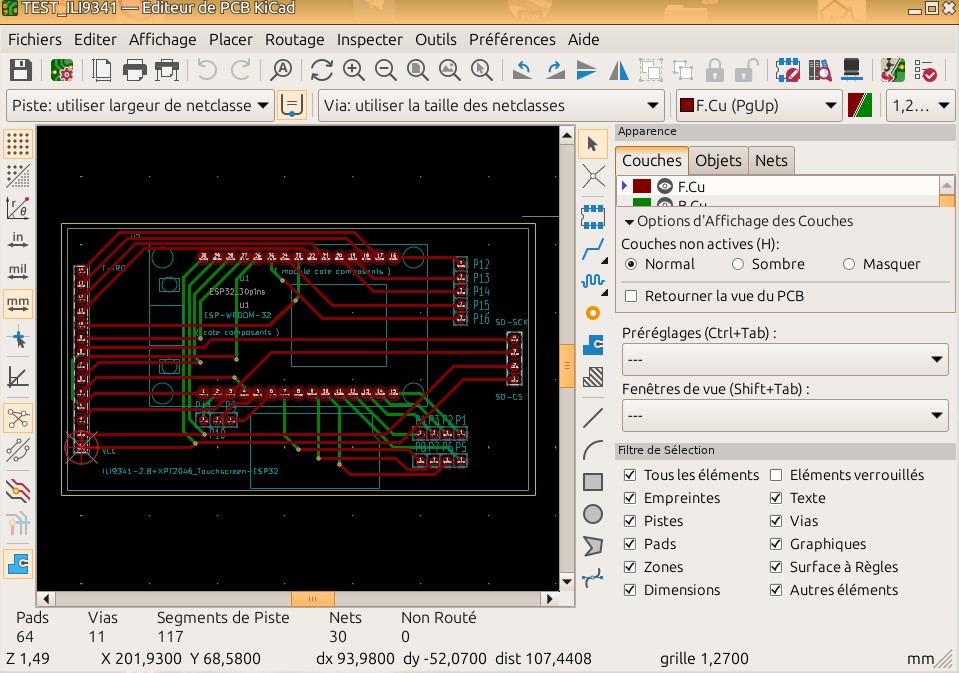Image resolution: width=959 pixels, height=673 pixels.
Task: Select the arrow selection tool
Action: point(592,144)
